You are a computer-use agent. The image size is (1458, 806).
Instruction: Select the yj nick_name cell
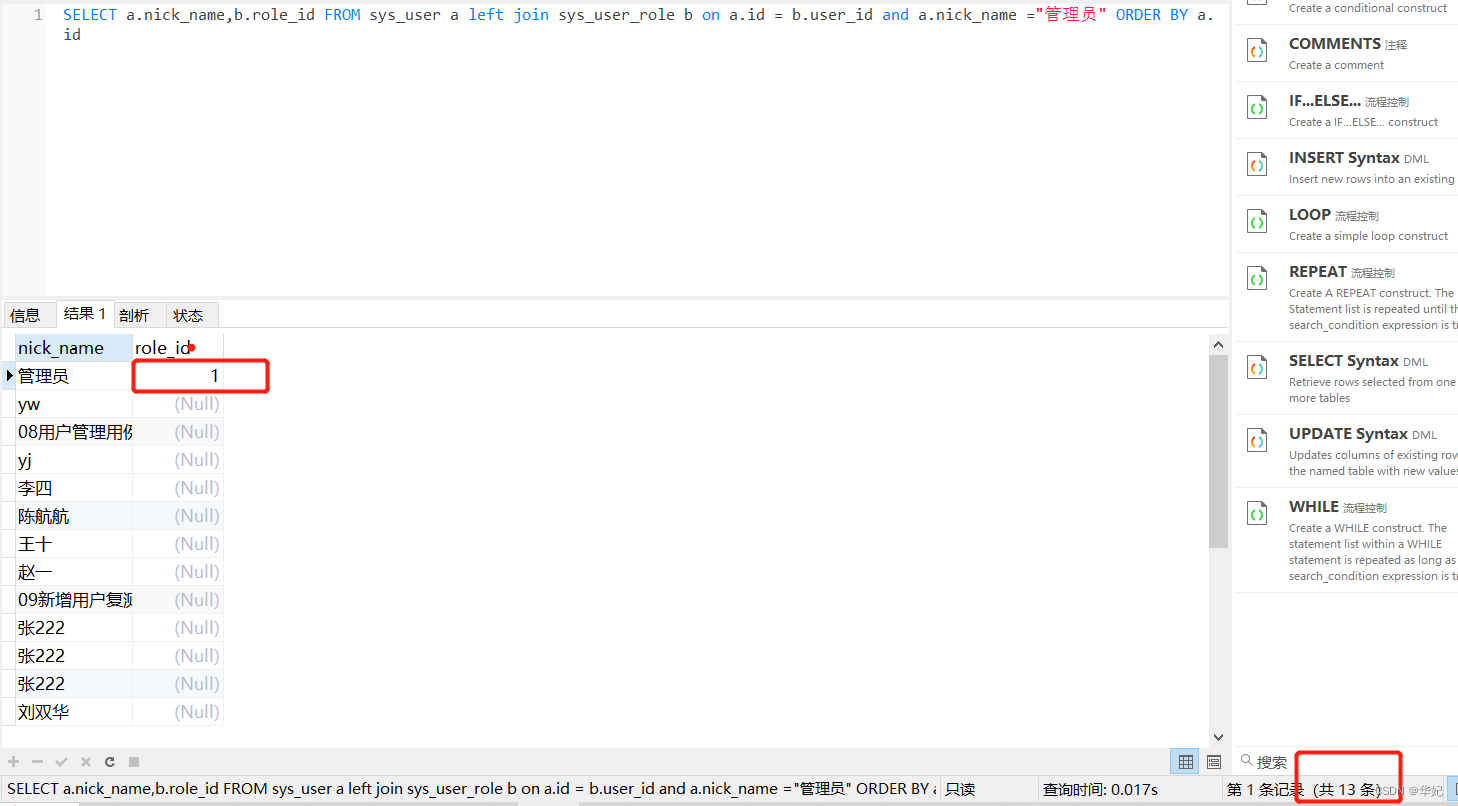tap(73, 460)
